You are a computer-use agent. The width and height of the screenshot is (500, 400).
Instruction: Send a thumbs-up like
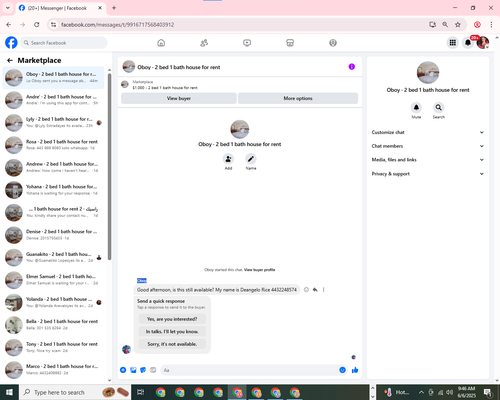pos(355,370)
